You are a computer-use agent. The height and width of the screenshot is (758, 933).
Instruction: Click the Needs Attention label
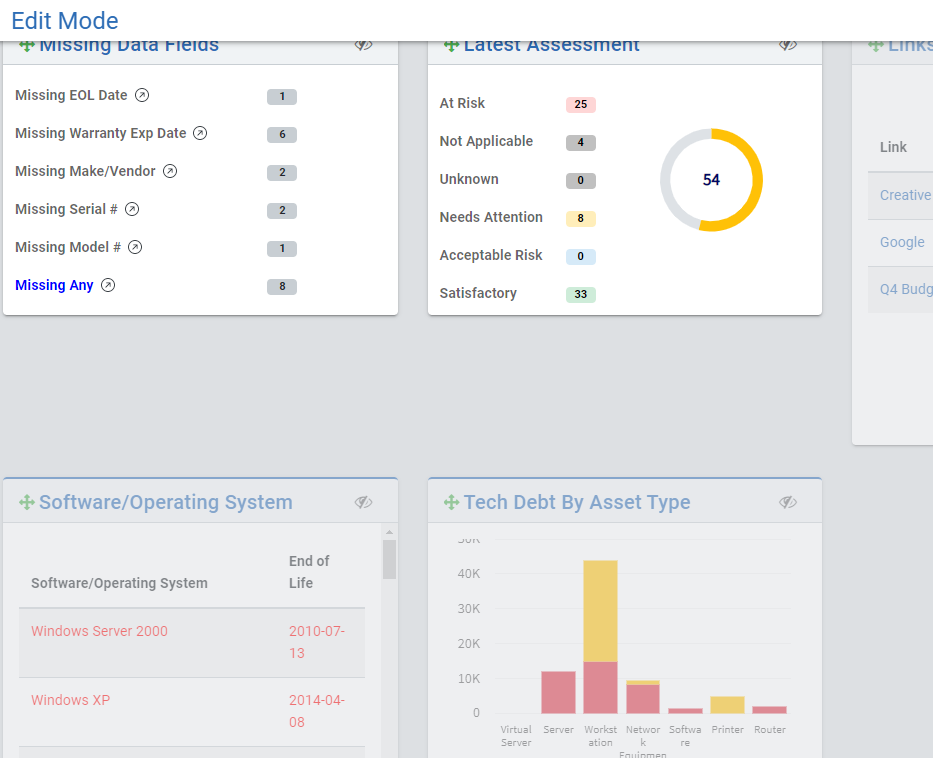point(491,218)
